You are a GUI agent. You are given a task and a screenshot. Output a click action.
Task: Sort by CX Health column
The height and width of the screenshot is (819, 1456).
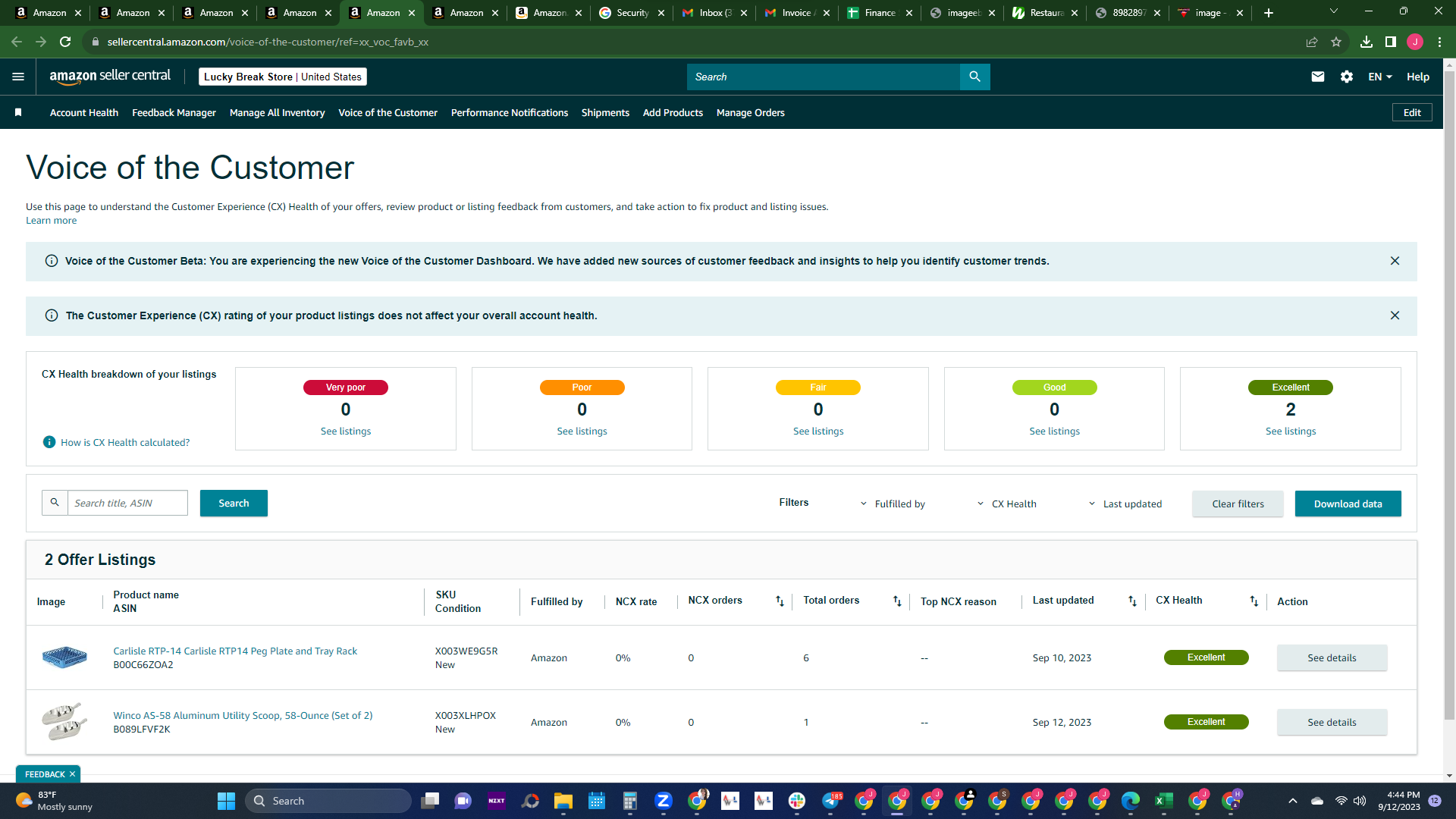click(x=1254, y=601)
